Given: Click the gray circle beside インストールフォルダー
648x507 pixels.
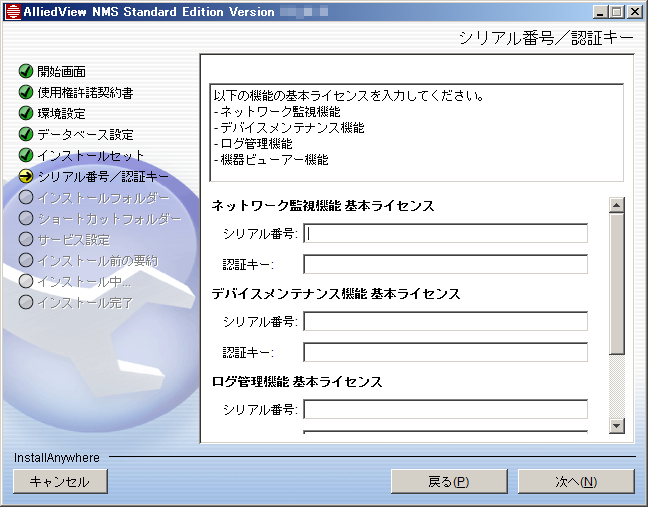Looking at the screenshot, I should 26,198.
